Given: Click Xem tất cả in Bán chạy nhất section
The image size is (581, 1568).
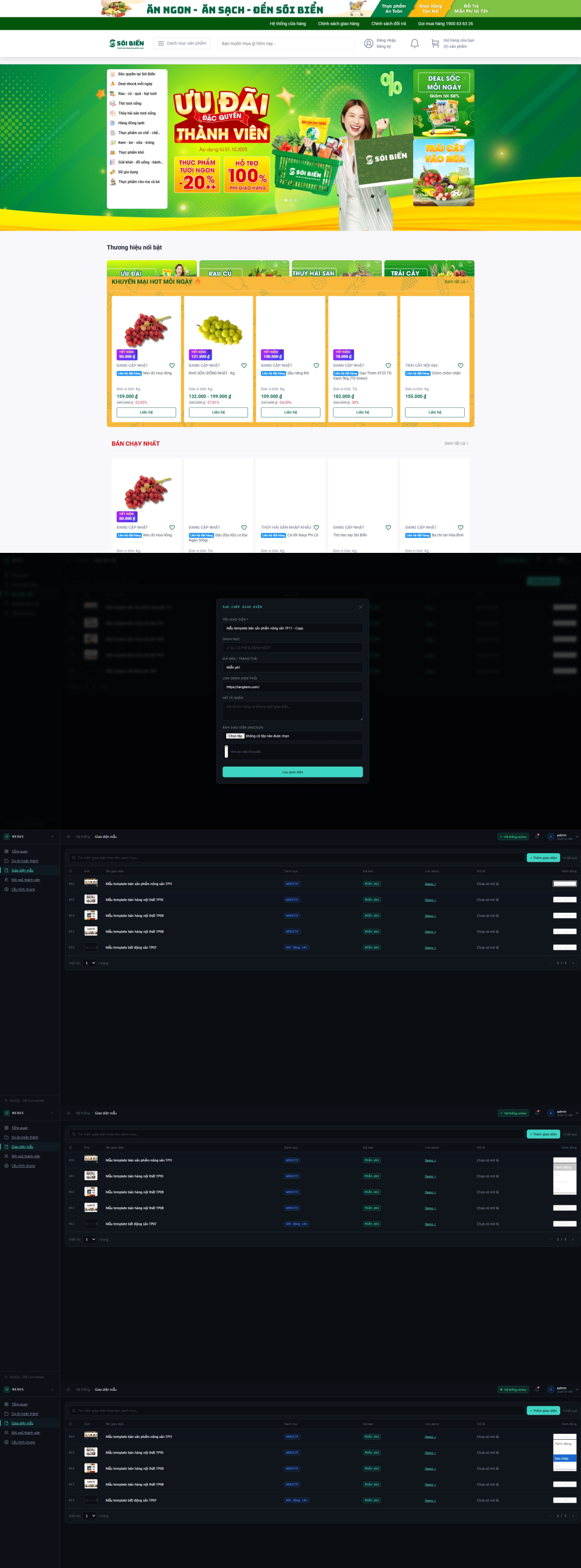Looking at the screenshot, I should click(x=456, y=443).
